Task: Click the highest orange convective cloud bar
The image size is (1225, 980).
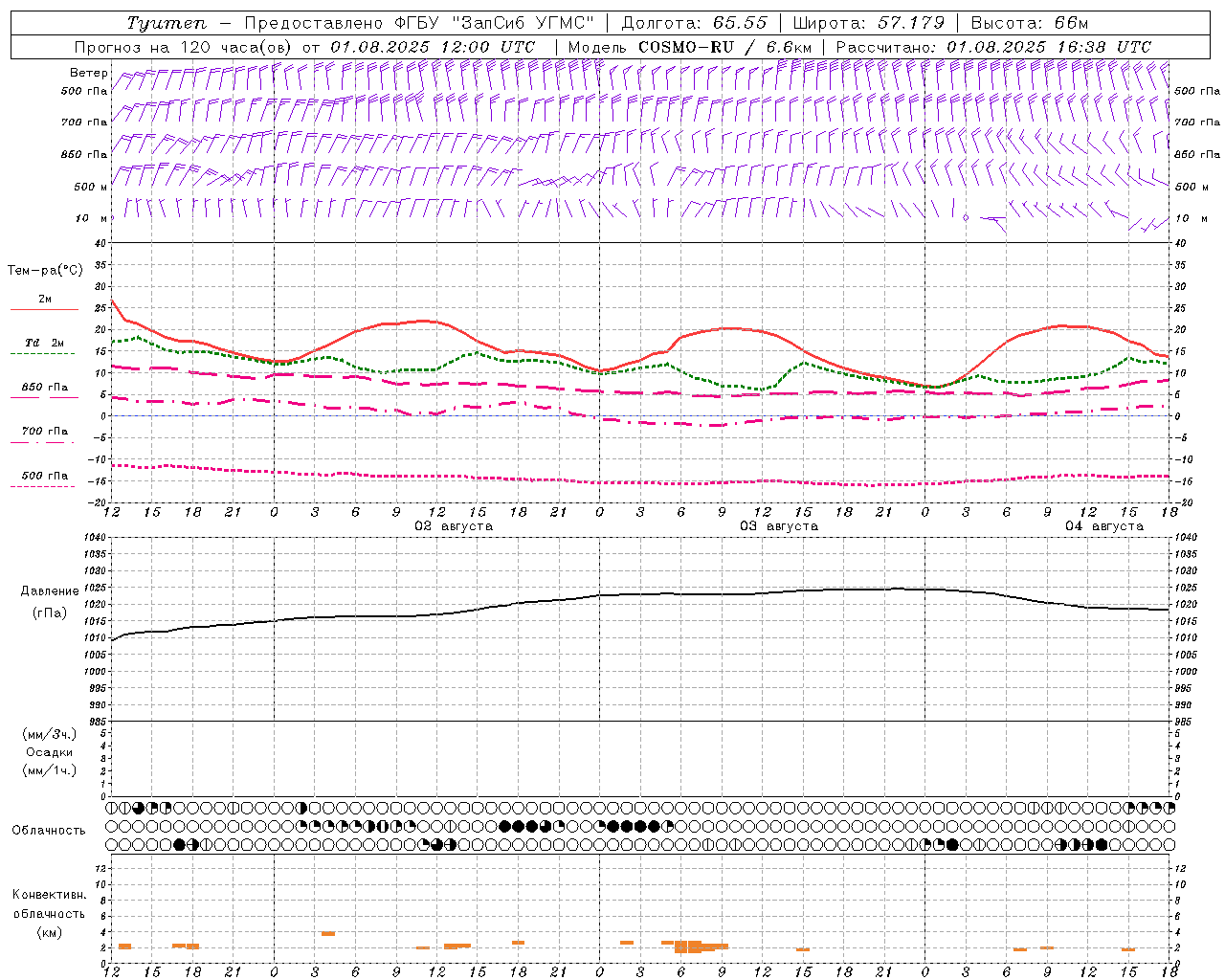Action: tap(327, 933)
